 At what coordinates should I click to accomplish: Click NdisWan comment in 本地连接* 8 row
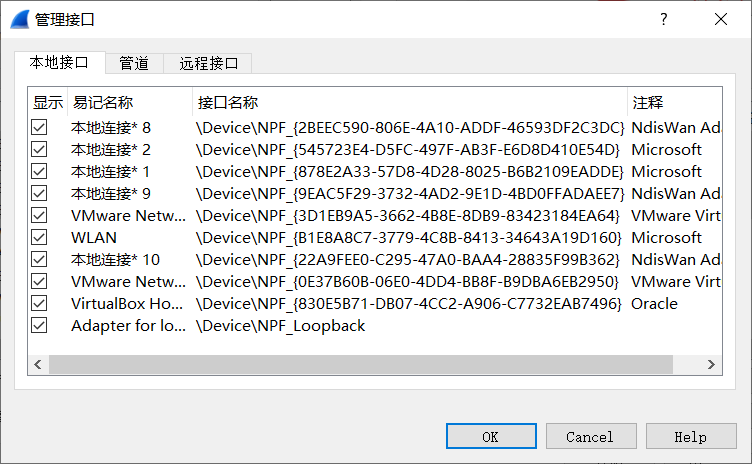click(x=676, y=128)
